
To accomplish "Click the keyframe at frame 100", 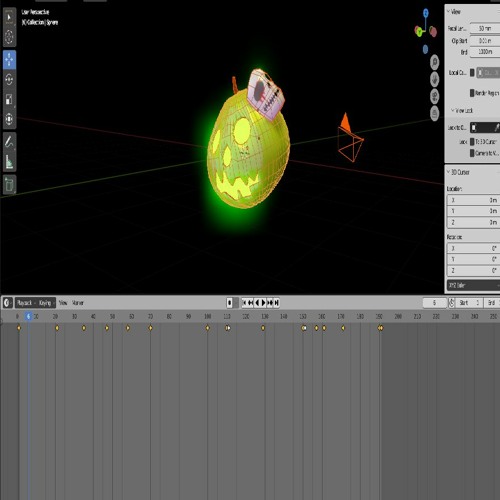I will 207,328.
